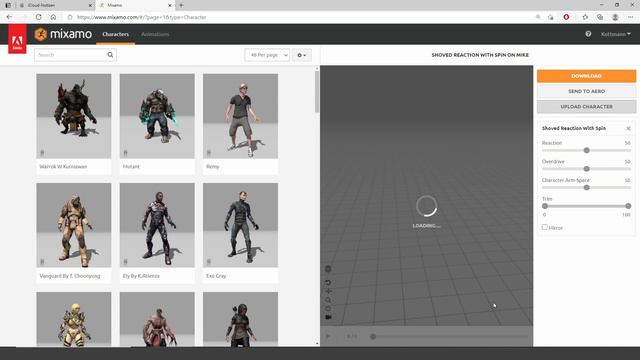Open the browser profile avatar
Screen dimensions: 640x360
[x=615, y=17]
